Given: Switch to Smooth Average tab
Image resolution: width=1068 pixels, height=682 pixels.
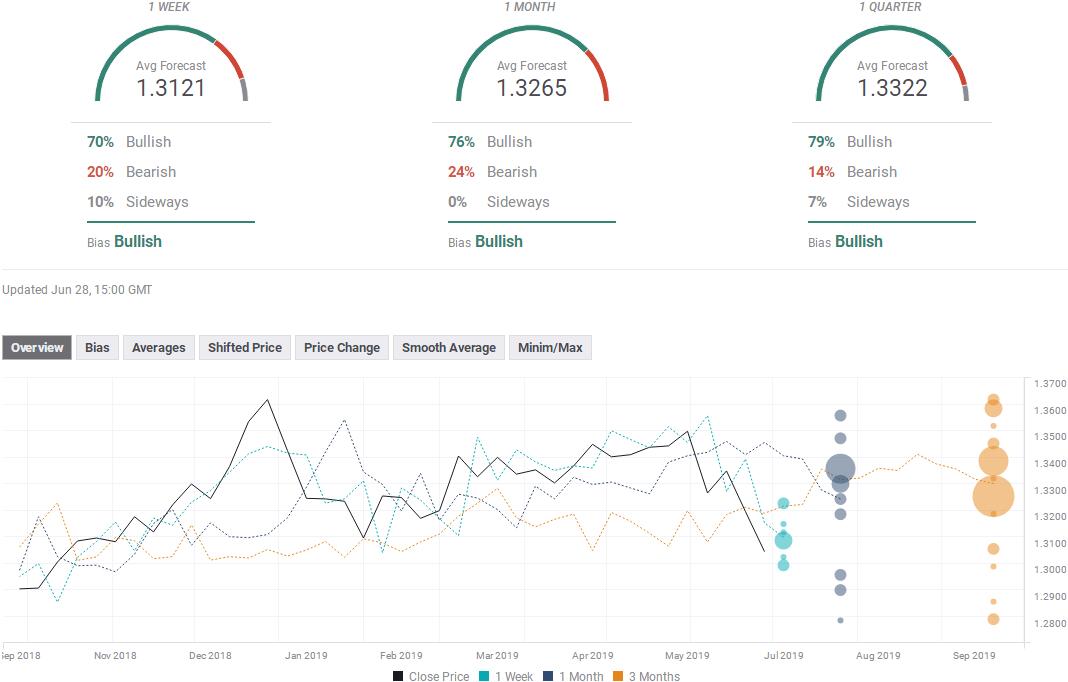Looking at the screenshot, I should click(x=448, y=348).
